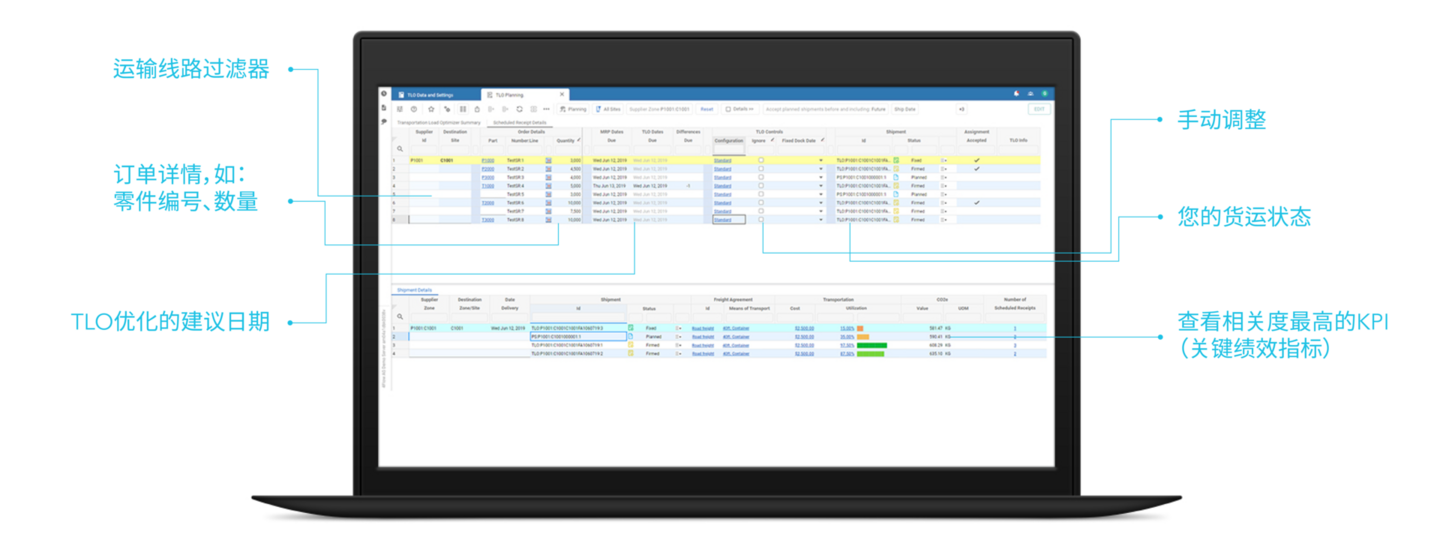Click the star favorites icon in toolbar
The height and width of the screenshot is (555, 1440).
tap(430, 109)
